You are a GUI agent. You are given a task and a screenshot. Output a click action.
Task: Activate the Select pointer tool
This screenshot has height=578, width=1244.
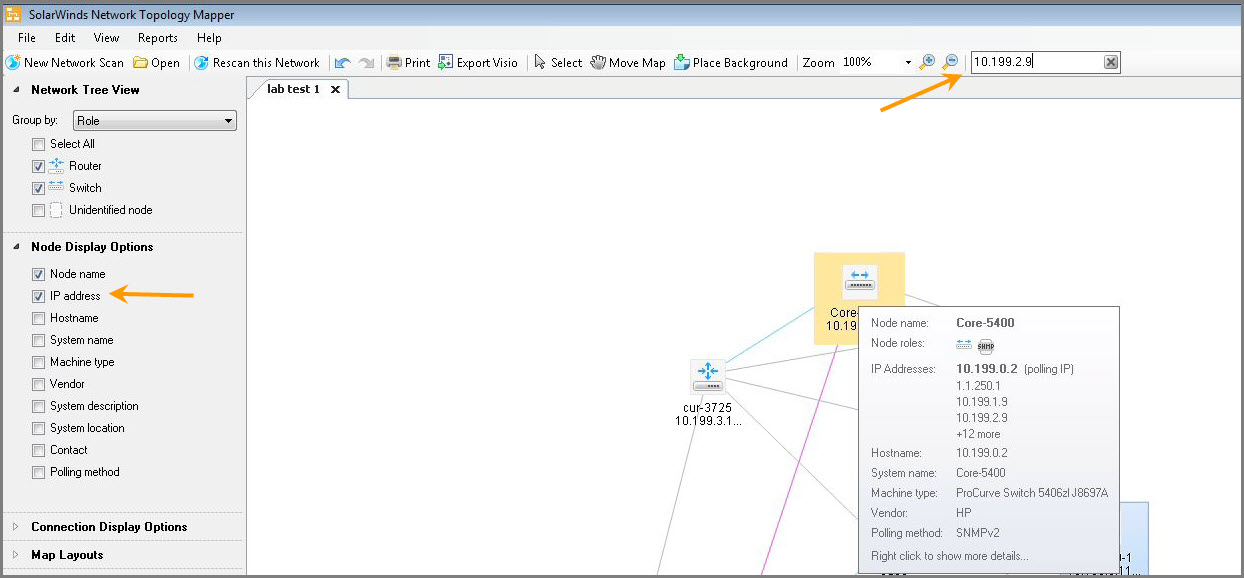tap(558, 62)
